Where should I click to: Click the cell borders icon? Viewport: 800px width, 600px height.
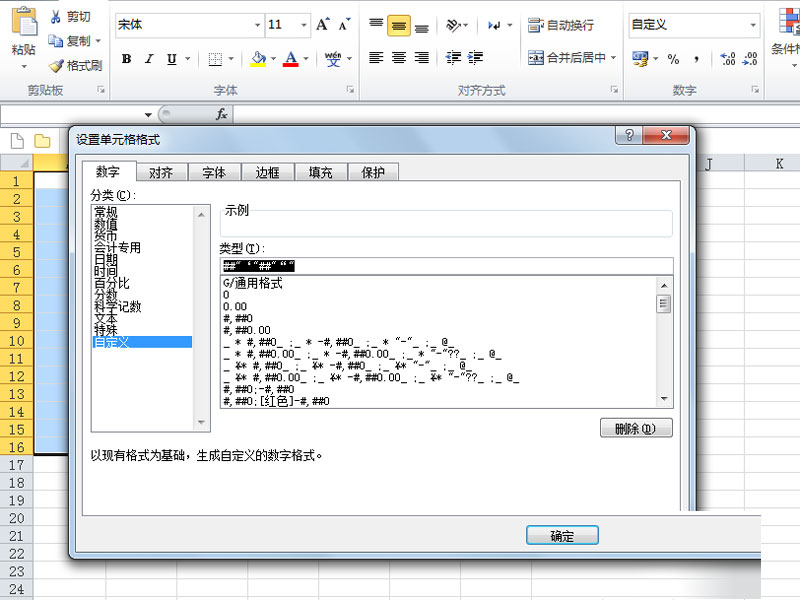coord(215,59)
